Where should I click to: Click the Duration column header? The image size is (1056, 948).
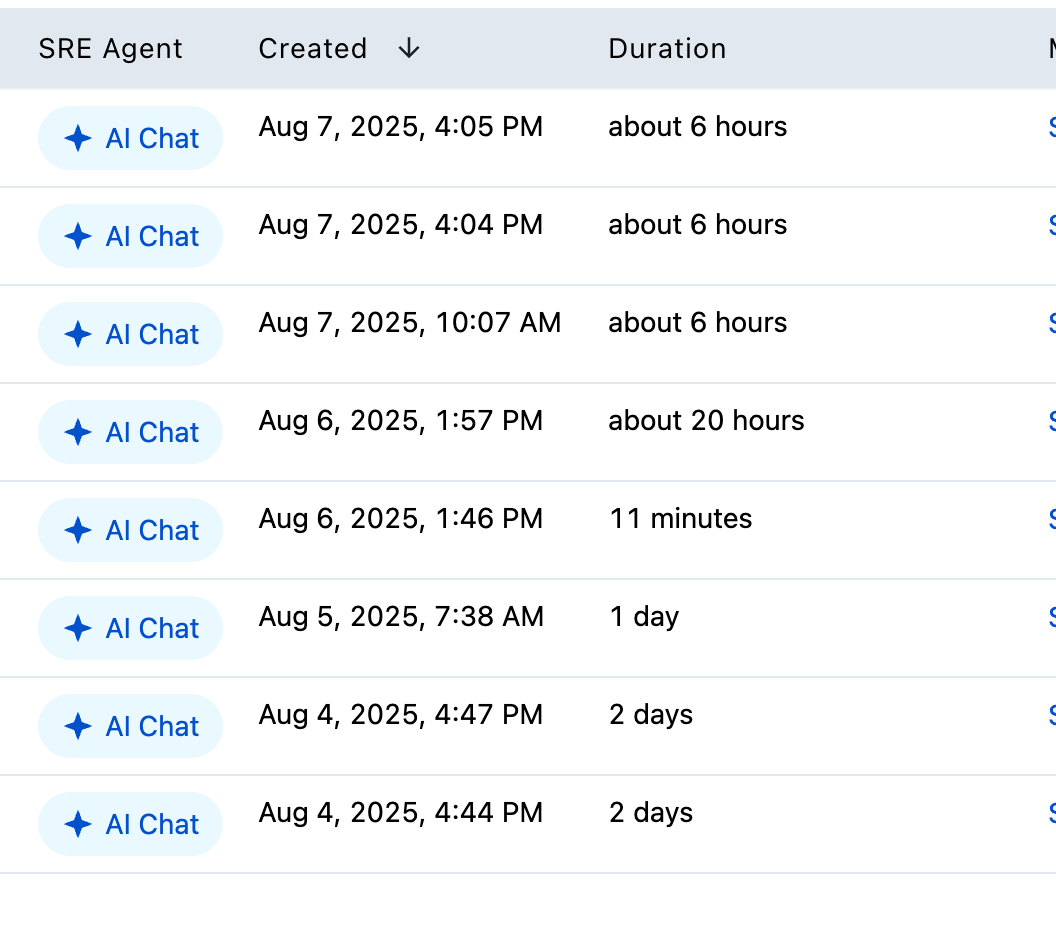tap(666, 47)
